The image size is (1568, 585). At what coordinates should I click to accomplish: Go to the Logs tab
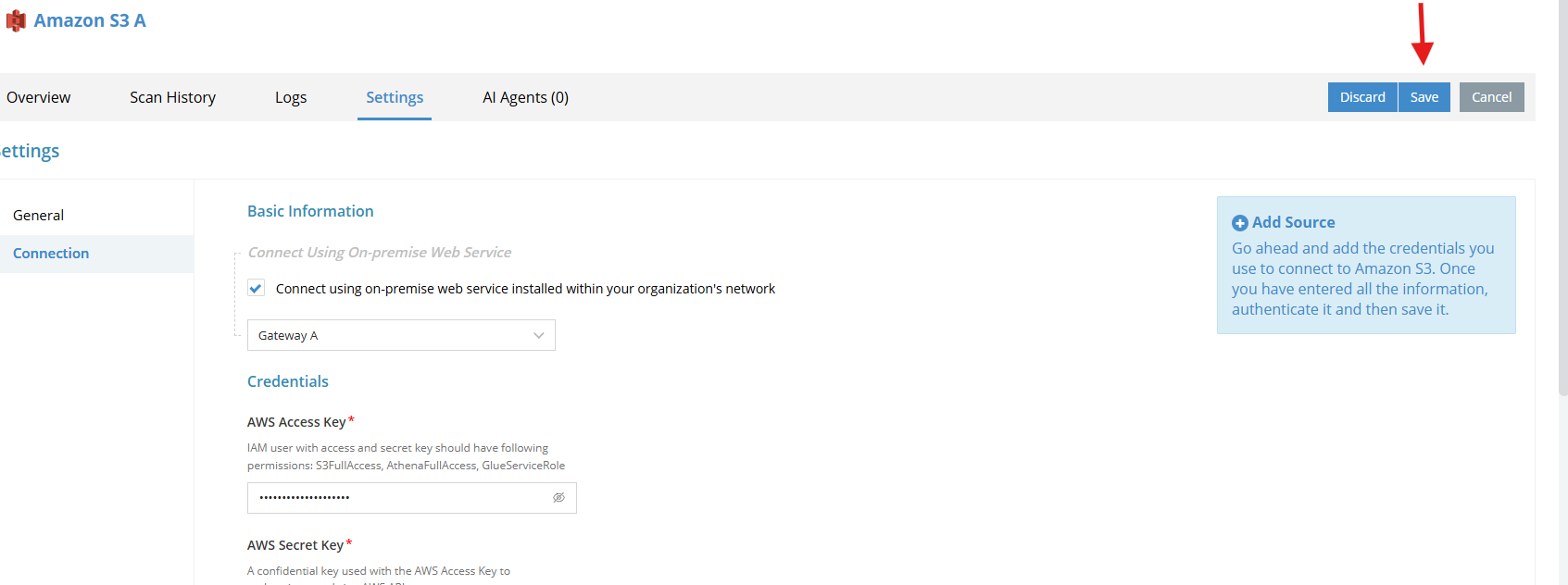[291, 97]
